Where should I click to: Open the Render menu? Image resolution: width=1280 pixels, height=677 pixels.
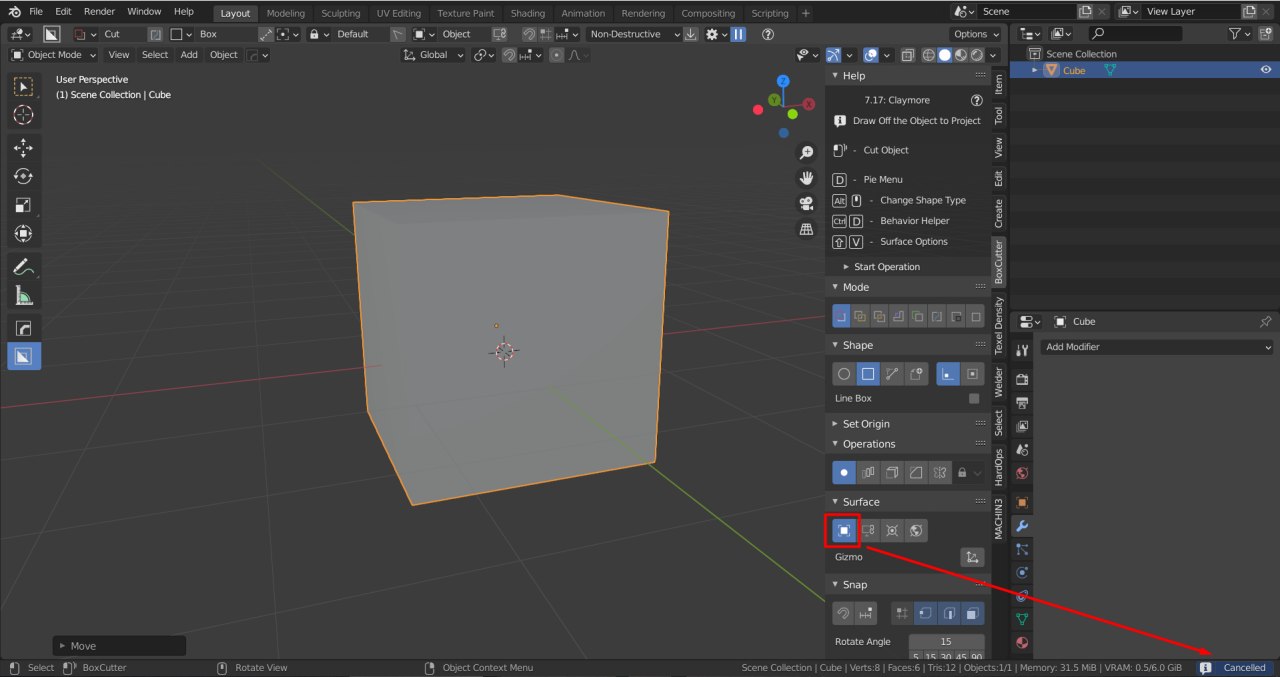[99, 11]
